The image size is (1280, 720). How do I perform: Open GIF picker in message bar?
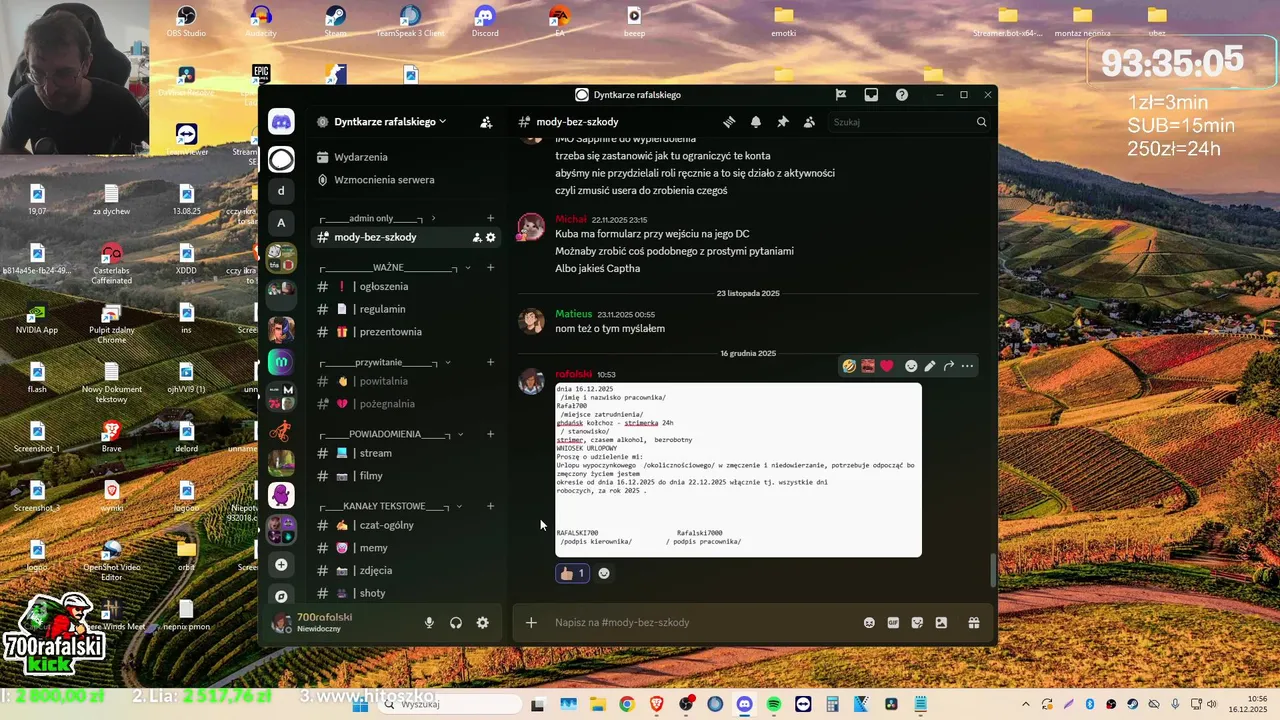pos(893,623)
